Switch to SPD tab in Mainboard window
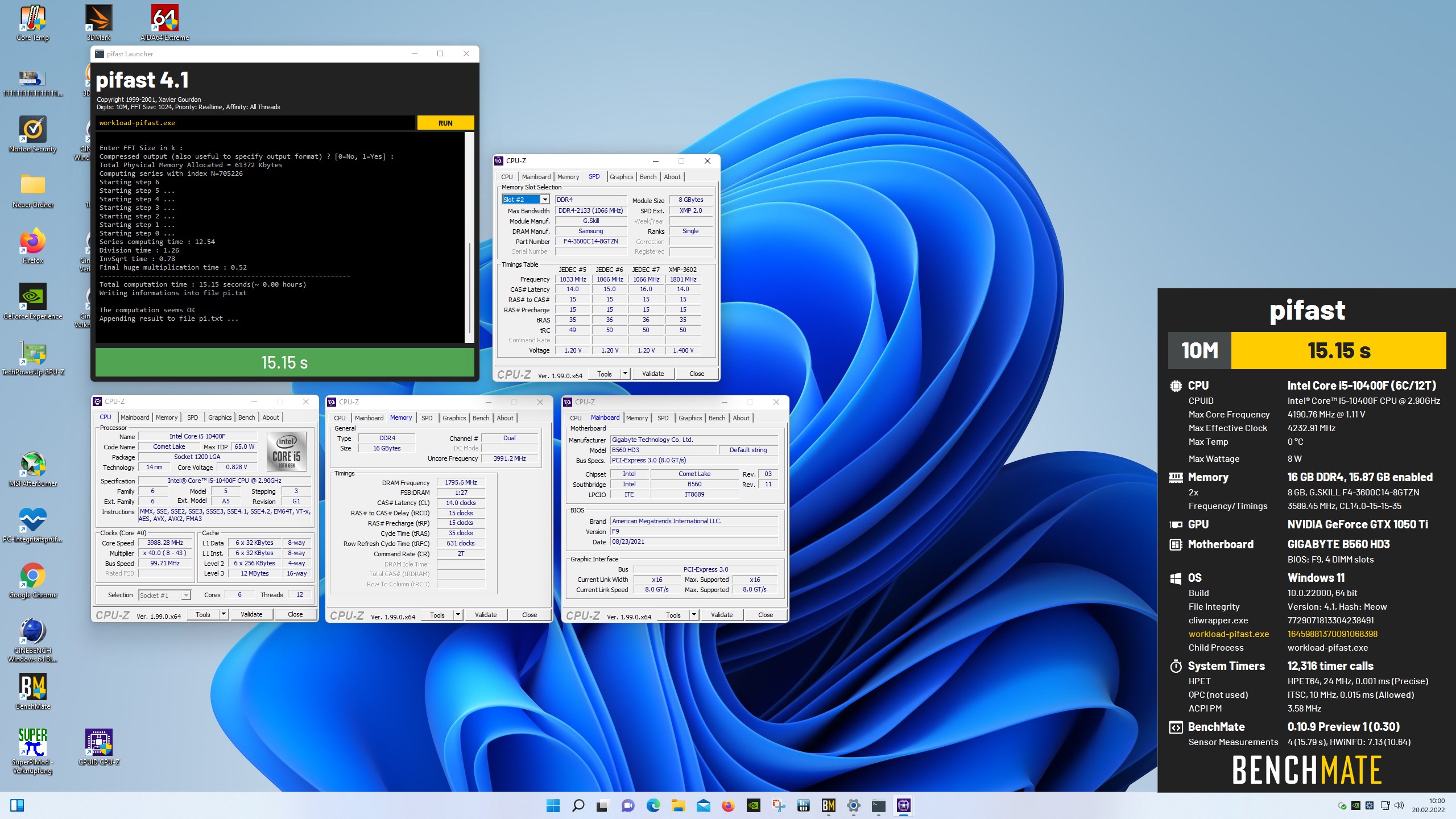The height and width of the screenshot is (819, 1456). coord(663,418)
